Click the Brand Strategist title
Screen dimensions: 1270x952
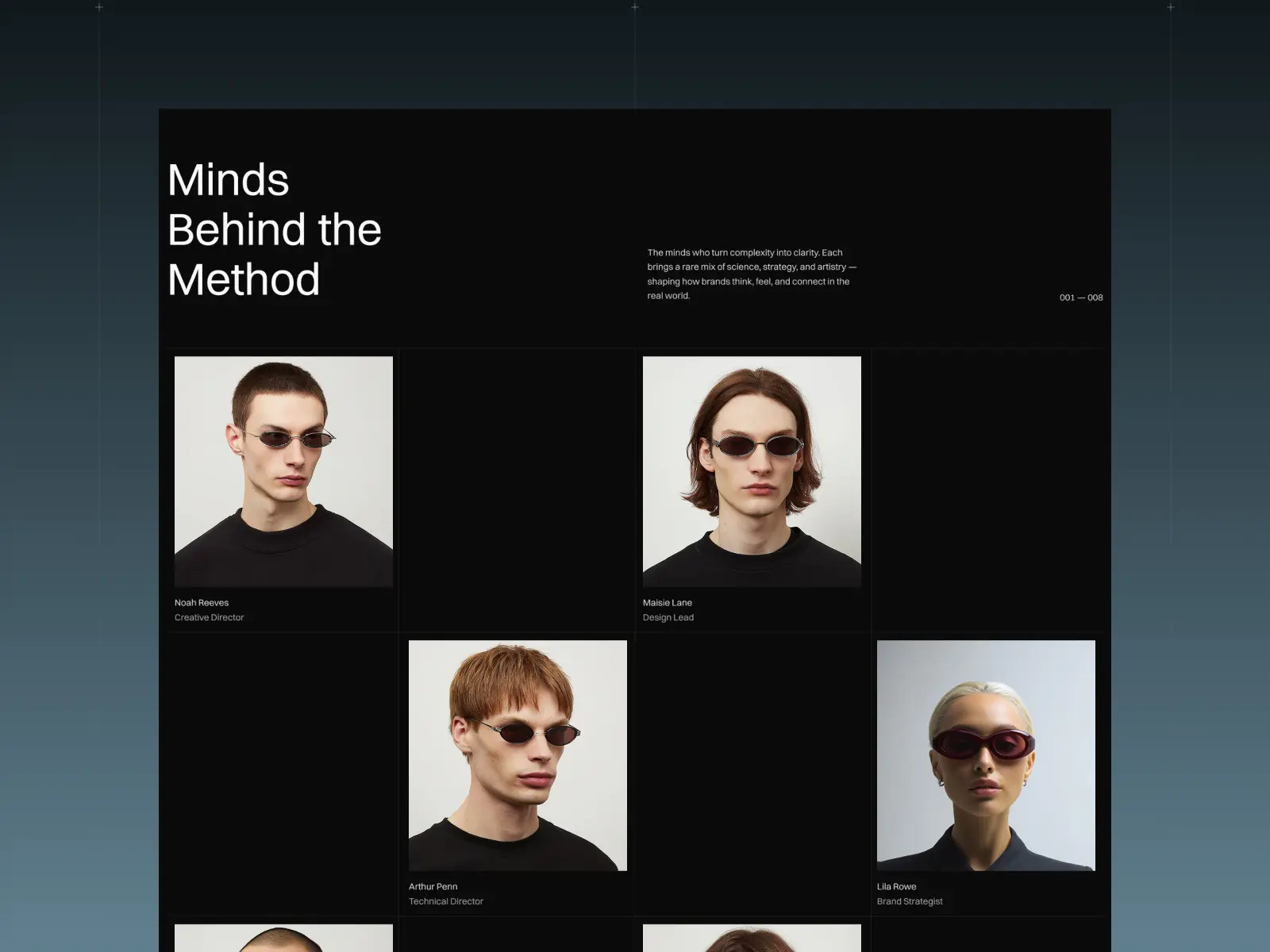click(x=910, y=901)
